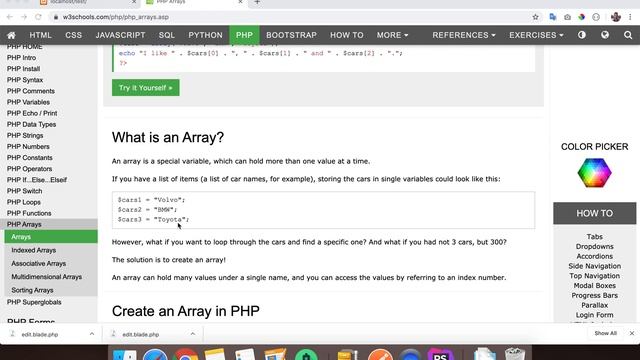
Task: Close the downloads bar
Action: click(631, 333)
